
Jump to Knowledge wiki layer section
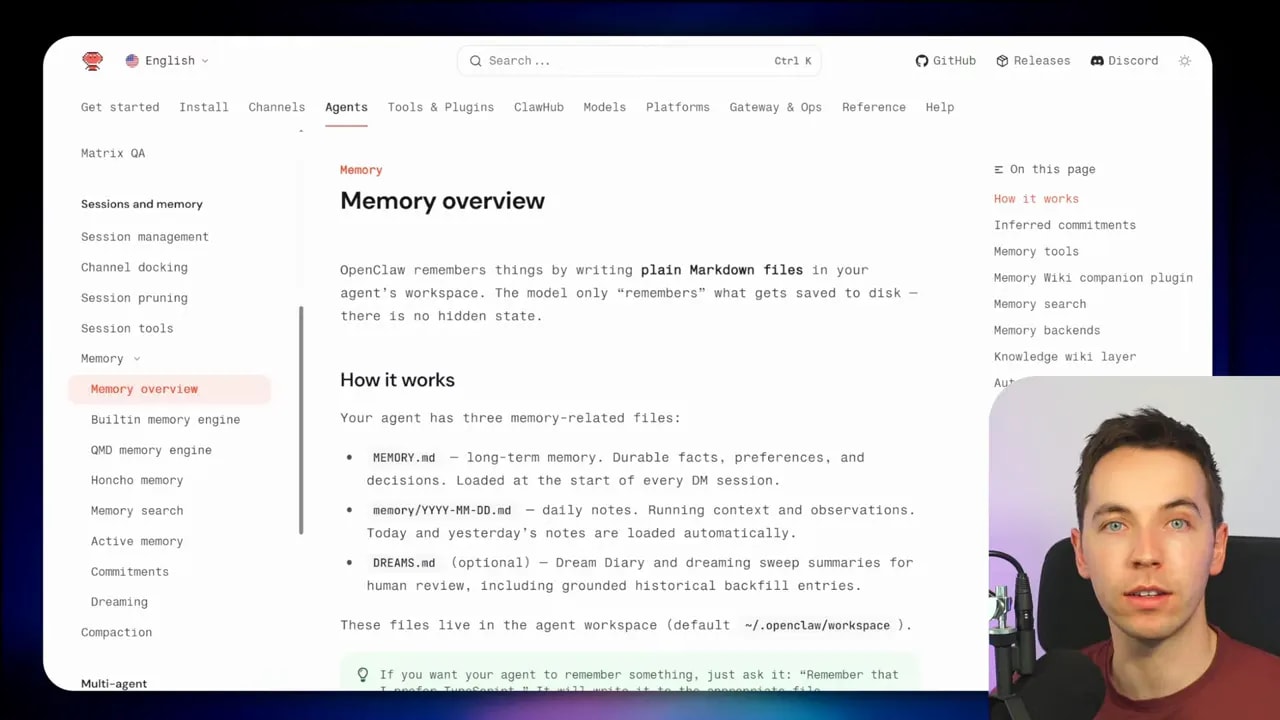coord(1065,356)
